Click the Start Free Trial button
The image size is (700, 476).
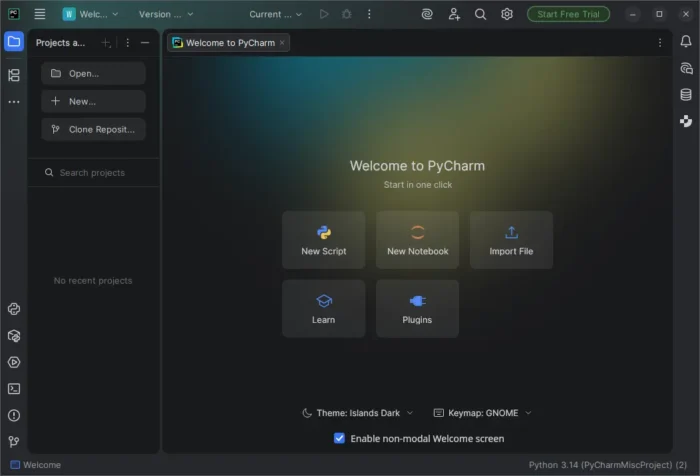click(567, 14)
